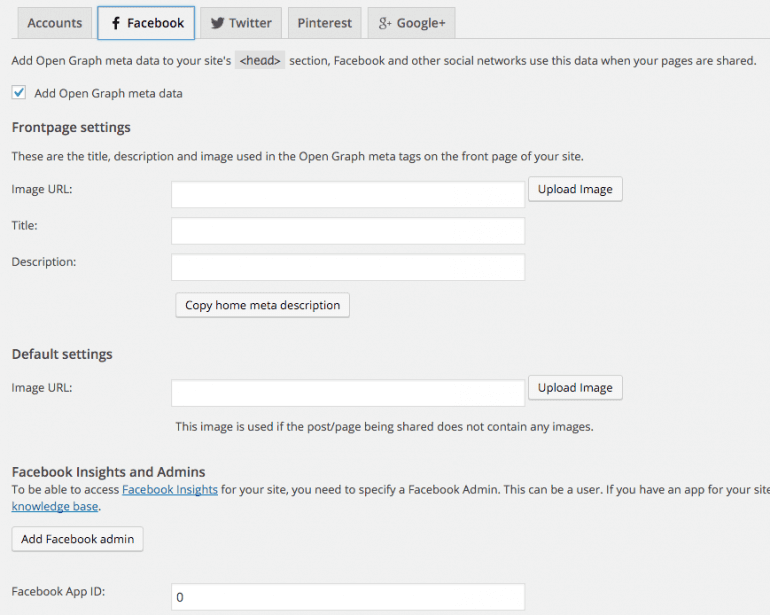Screen dimensions: 770x615
Task: Click the Google+ g+ icon on tab
Action: pos(385,23)
